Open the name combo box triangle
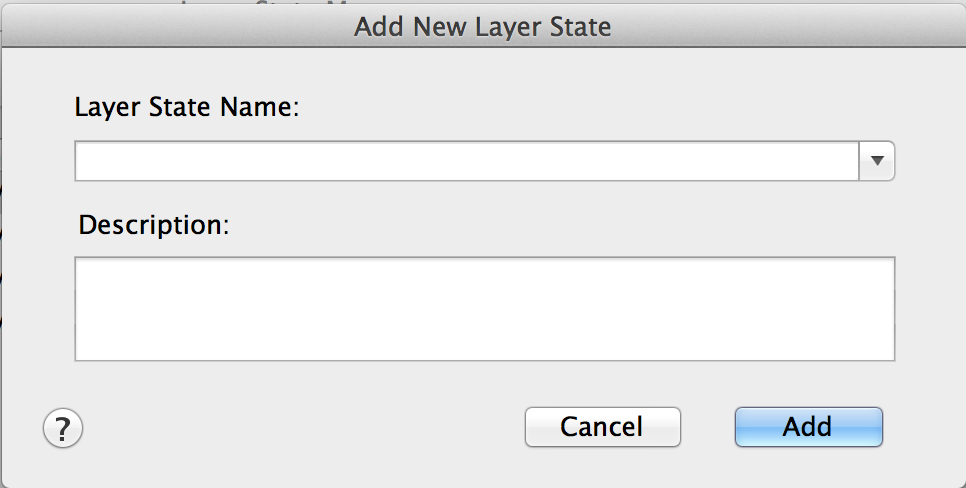This screenshot has width=966, height=488. [x=877, y=161]
